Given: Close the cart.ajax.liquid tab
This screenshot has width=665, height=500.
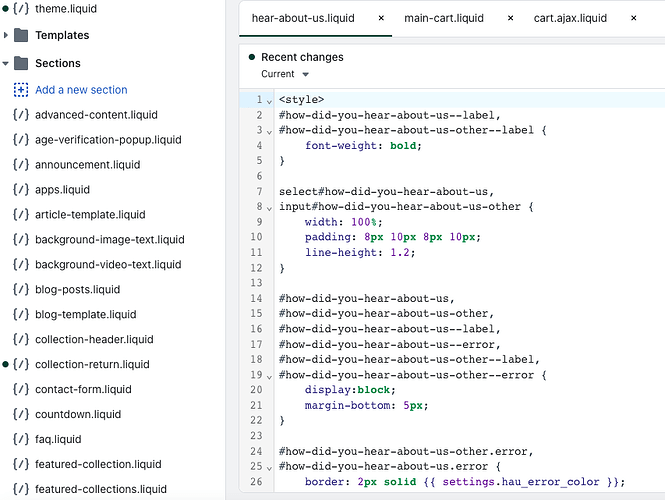Looking at the screenshot, I should [633, 18].
